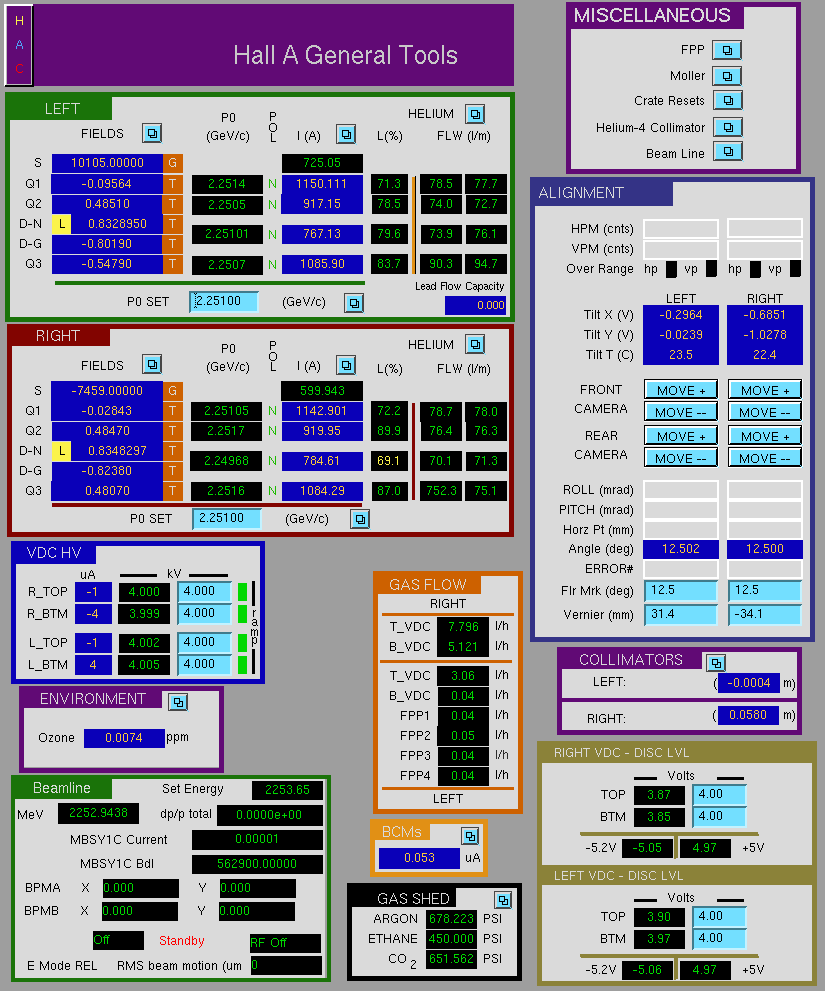
Task: Click LEFT Angle (deg) value 12.502
Action: 681,549
